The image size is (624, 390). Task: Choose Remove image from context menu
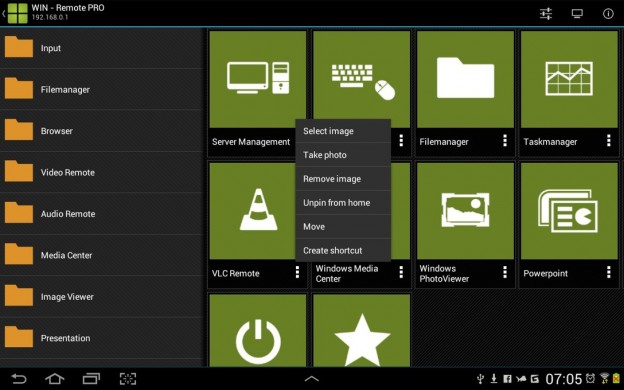pos(343,179)
